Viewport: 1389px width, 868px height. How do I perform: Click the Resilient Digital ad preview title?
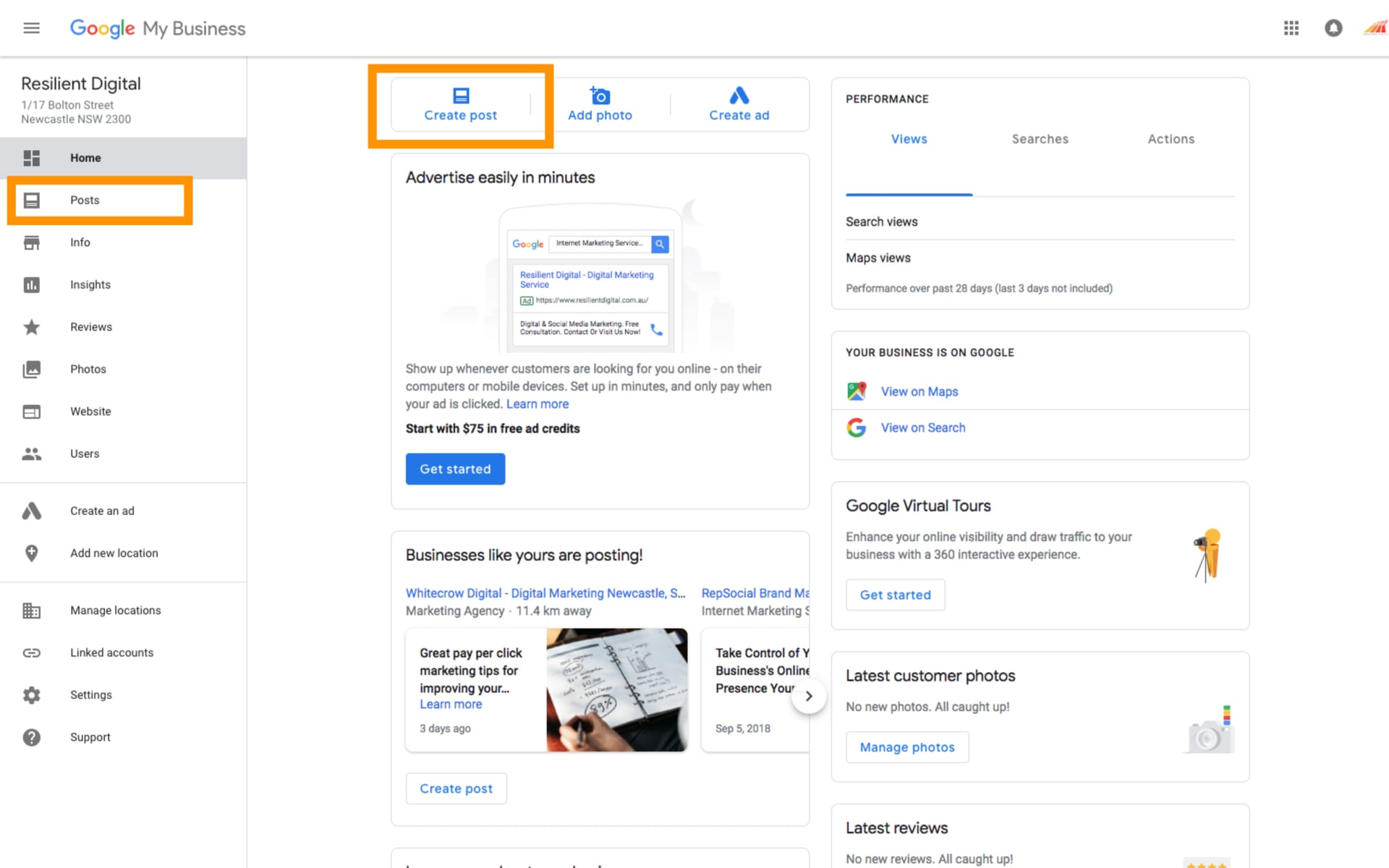tap(587, 280)
